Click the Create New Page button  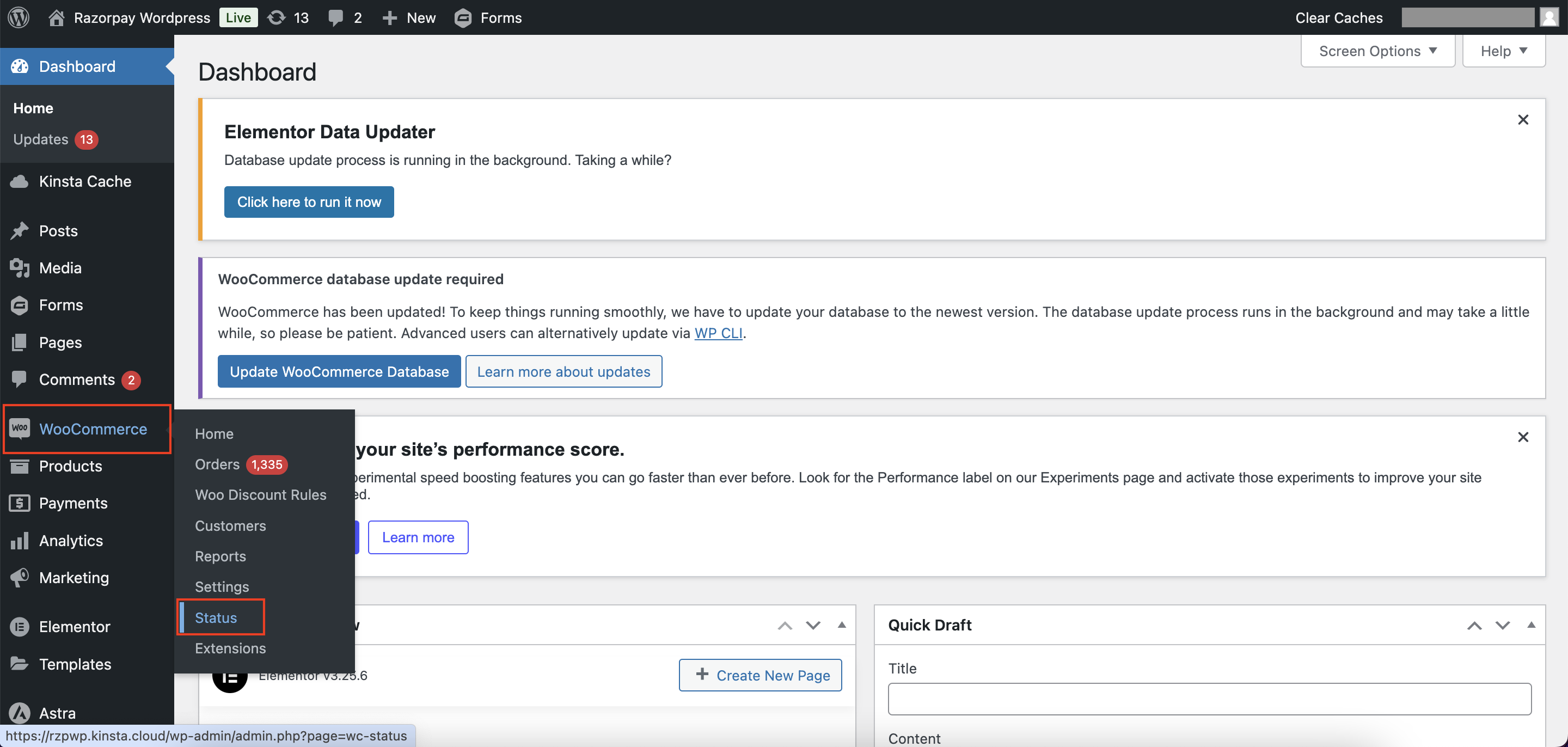(x=760, y=675)
